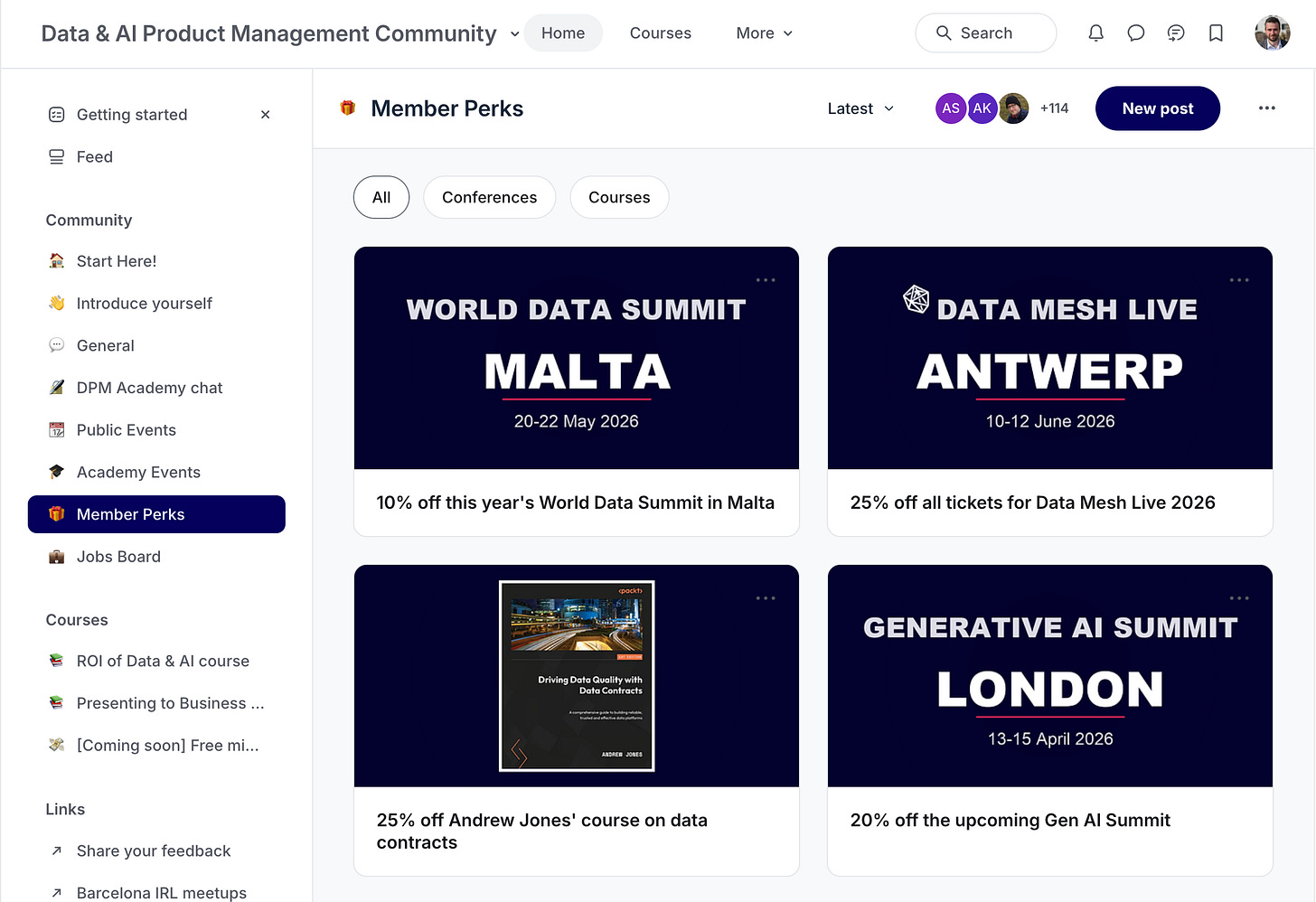
Task: Open "25% off all tickets for Data Mesh Live 2026"
Action: (1033, 503)
